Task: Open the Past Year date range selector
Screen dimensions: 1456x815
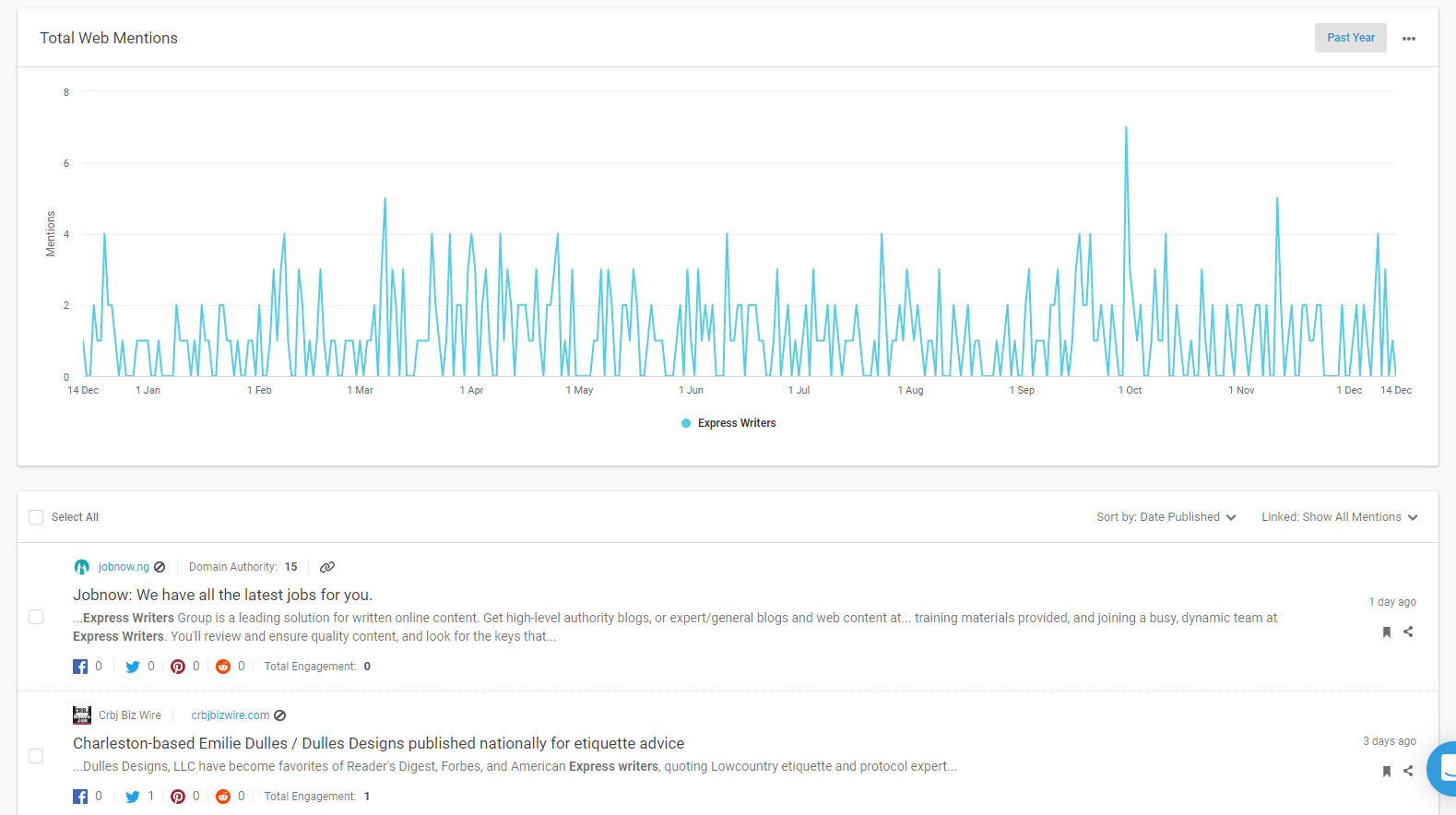Action: 1350,38
